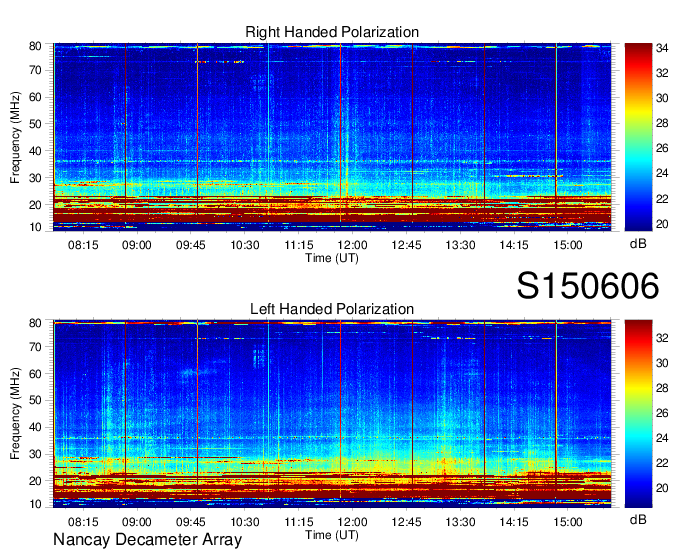The width and height of the screenshot is (680, 552).
Task: Click "Frequency (MHz)" axis label of Left Handed plot
Action: click(x=15, y=414)
